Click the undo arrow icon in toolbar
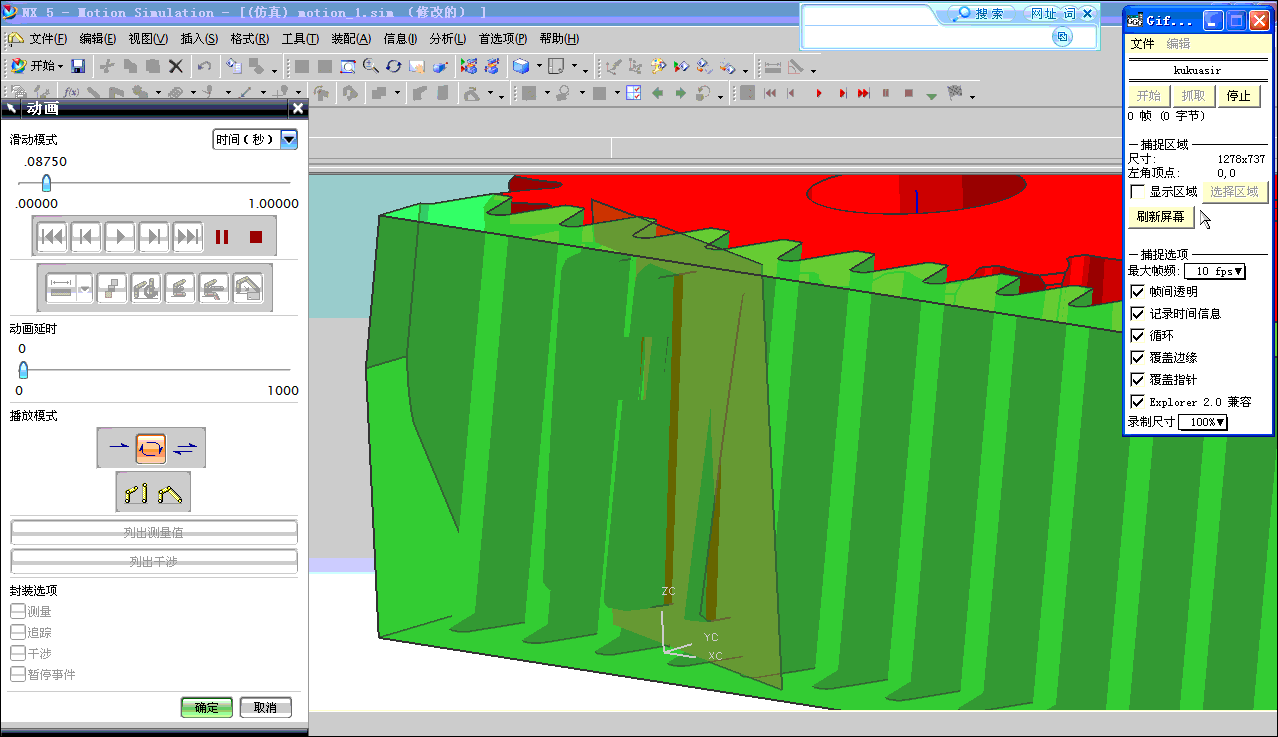 point(204,66)
